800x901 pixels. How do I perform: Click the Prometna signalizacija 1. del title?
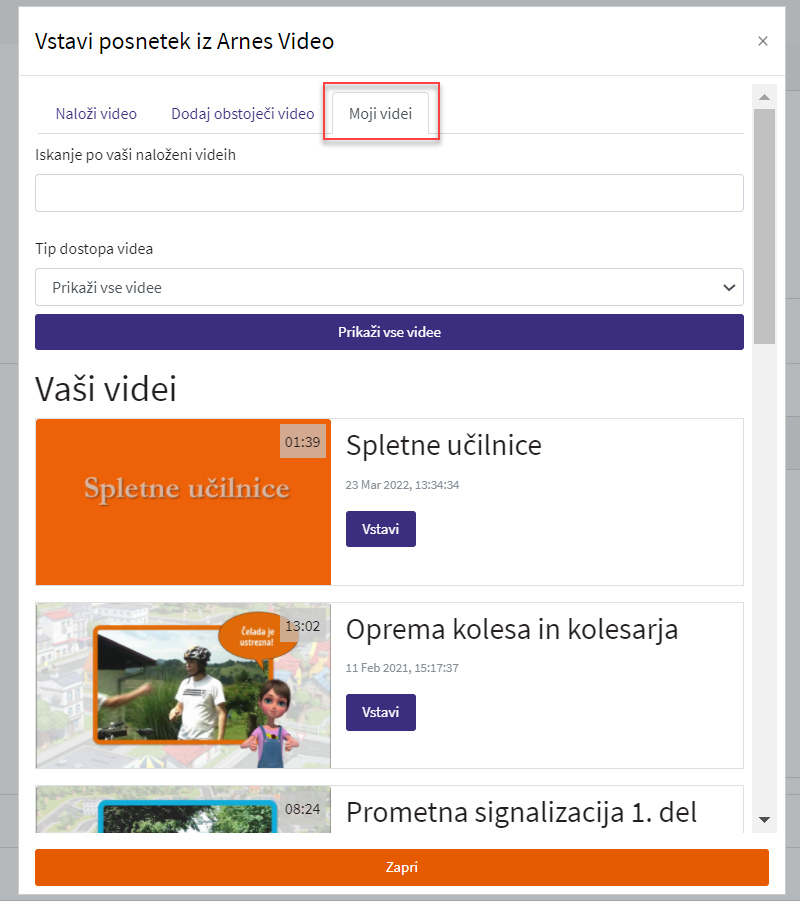[521, 813]
